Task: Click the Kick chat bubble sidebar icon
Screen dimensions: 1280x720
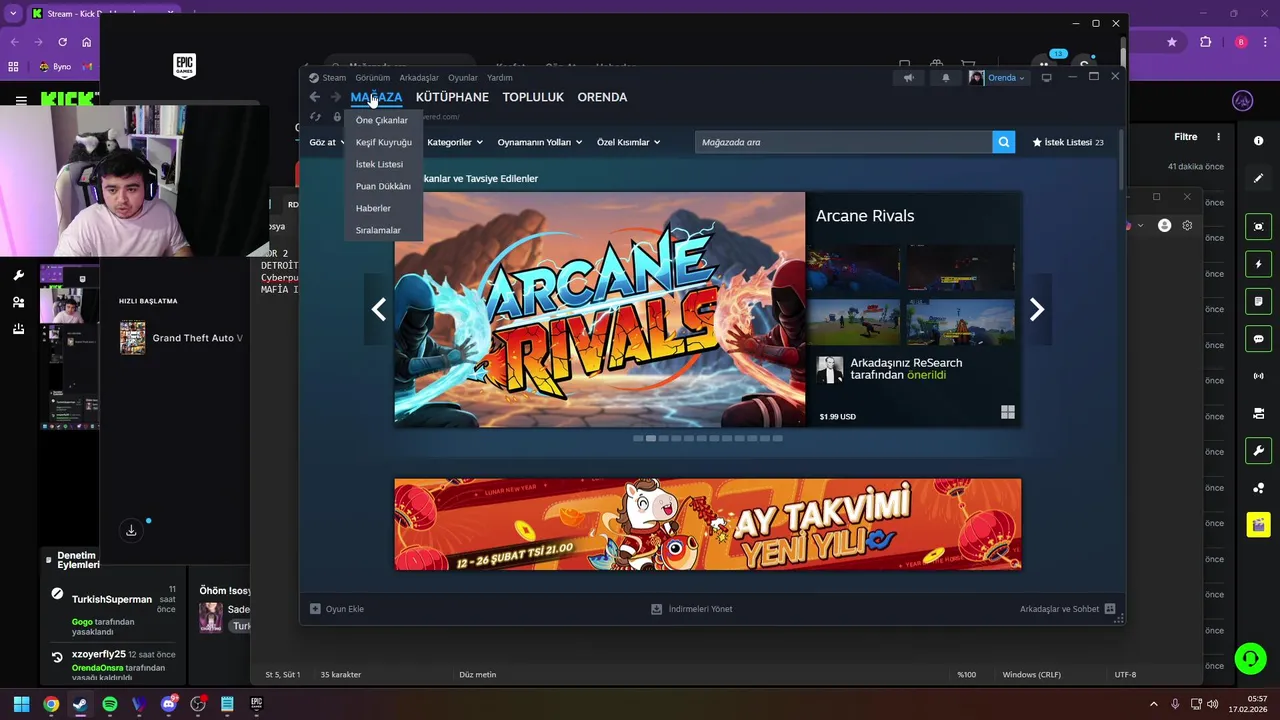Action: pos(1259,339)
